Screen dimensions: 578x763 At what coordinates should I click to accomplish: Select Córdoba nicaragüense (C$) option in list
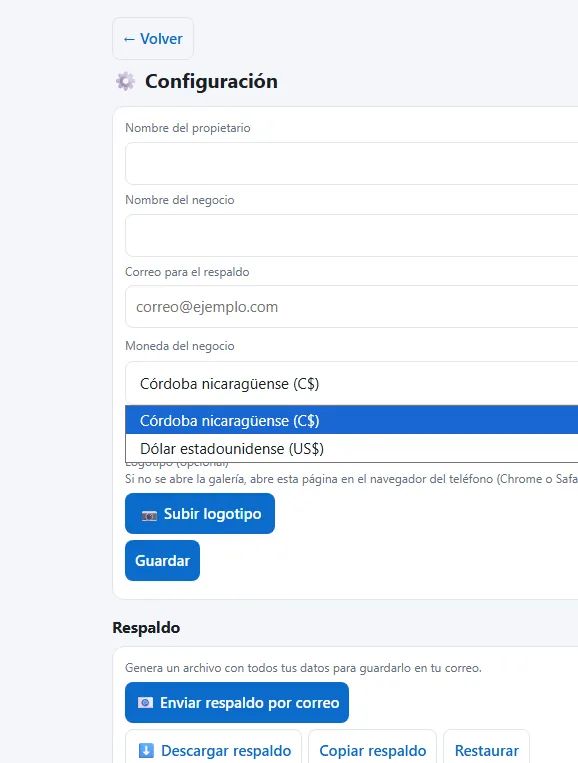(351, 420)
